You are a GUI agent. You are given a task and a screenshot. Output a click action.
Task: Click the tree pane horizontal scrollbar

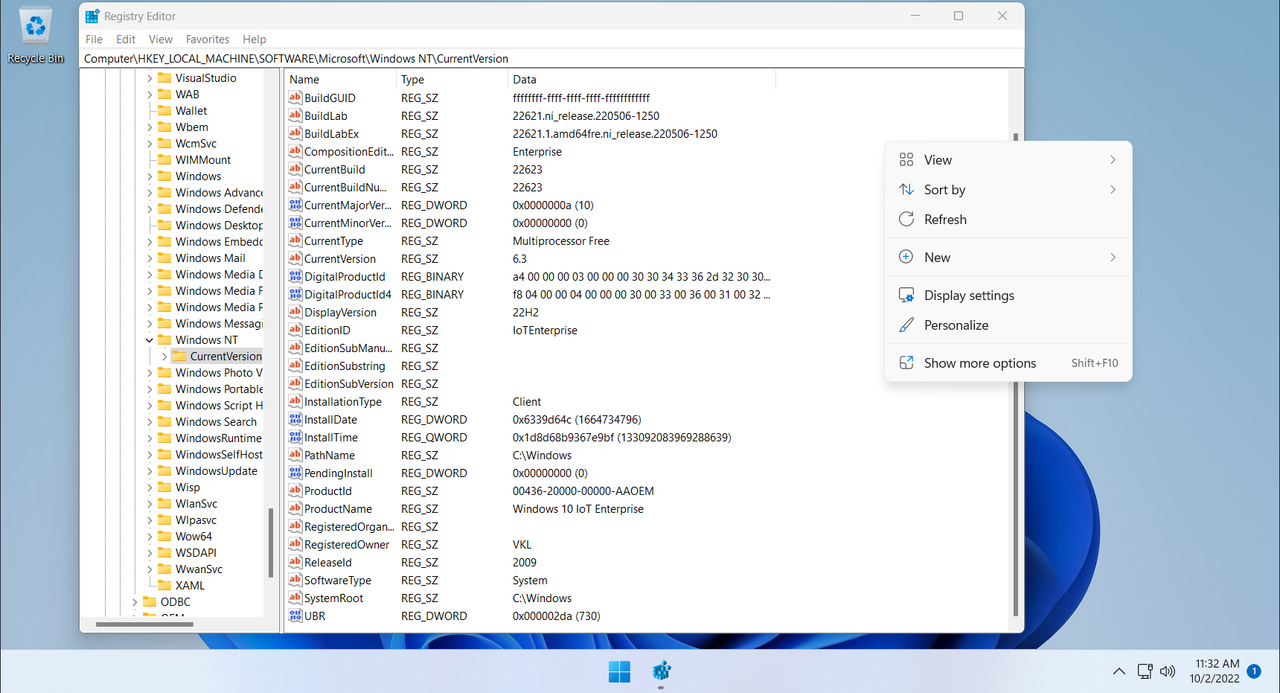(144, 625)
